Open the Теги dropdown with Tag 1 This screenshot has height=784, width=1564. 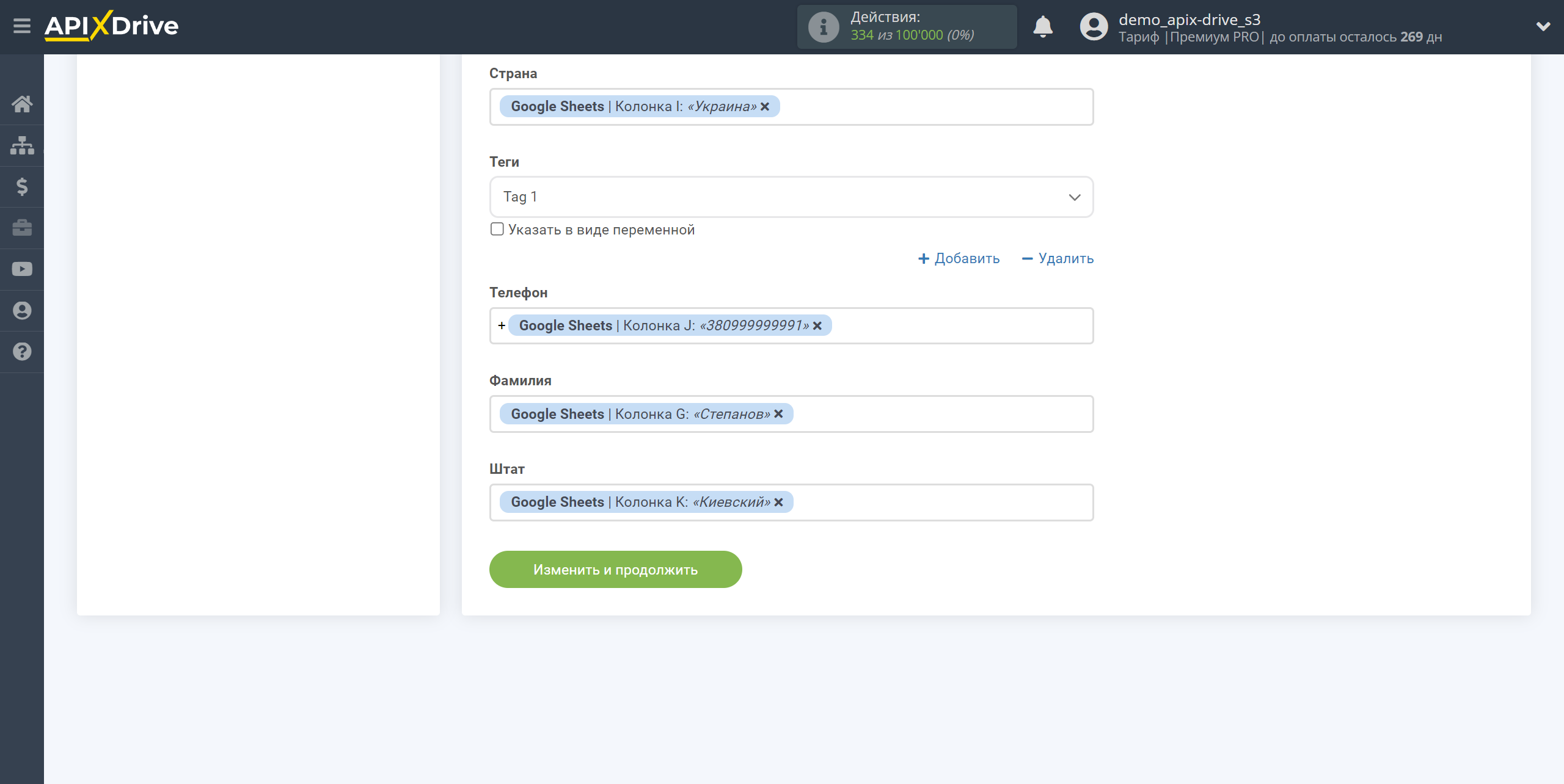tap(791, 197)
